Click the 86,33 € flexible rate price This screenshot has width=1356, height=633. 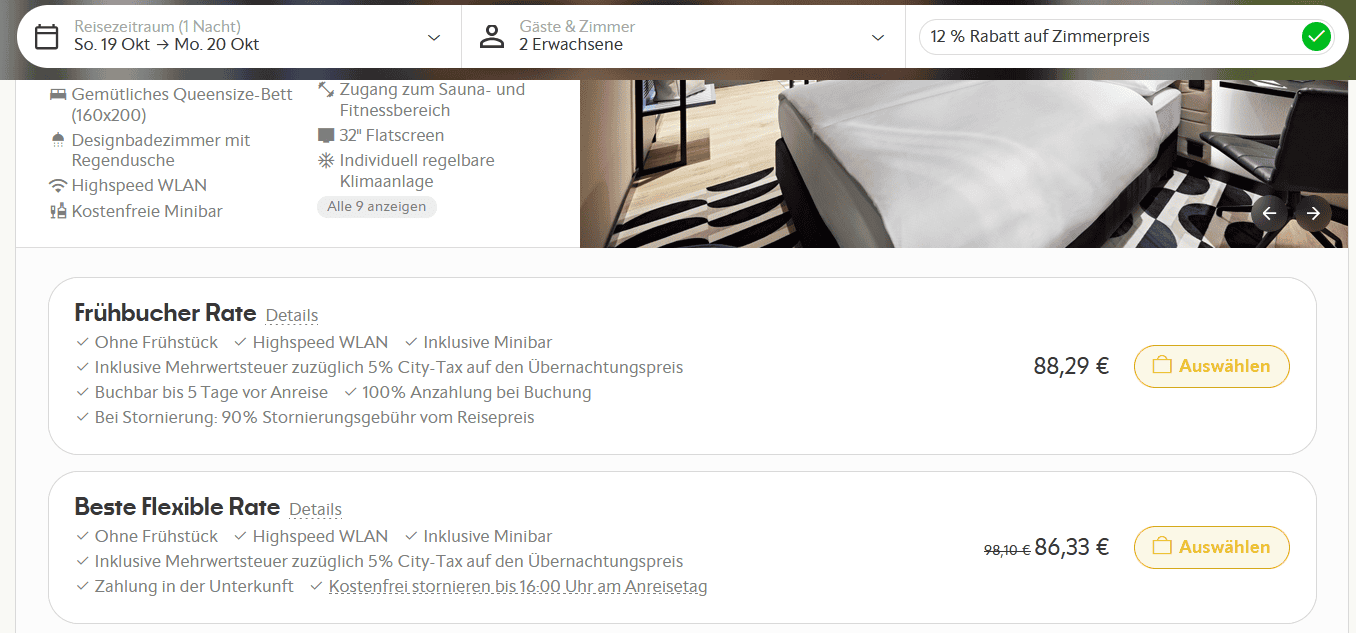(x=1071, y=547)
